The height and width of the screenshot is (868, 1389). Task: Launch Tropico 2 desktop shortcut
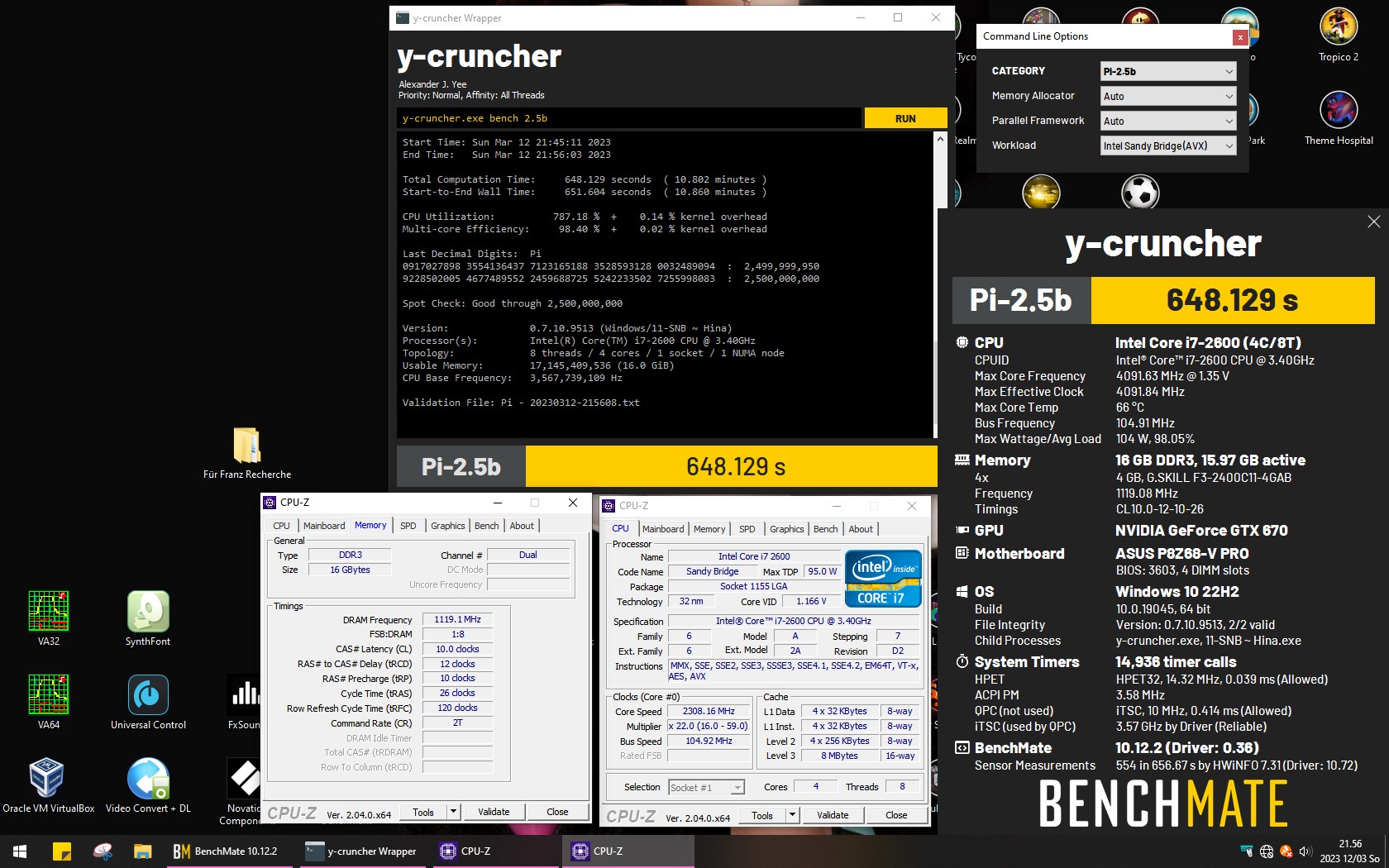[x=1339, y=35]
